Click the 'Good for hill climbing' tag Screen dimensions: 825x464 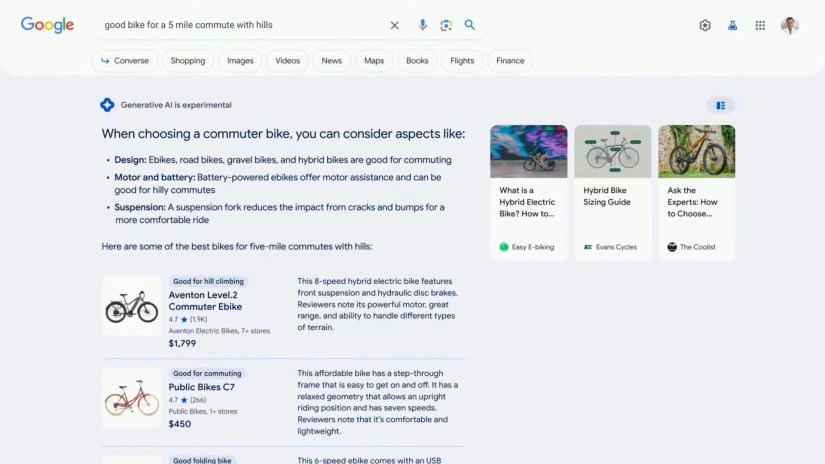208,281
